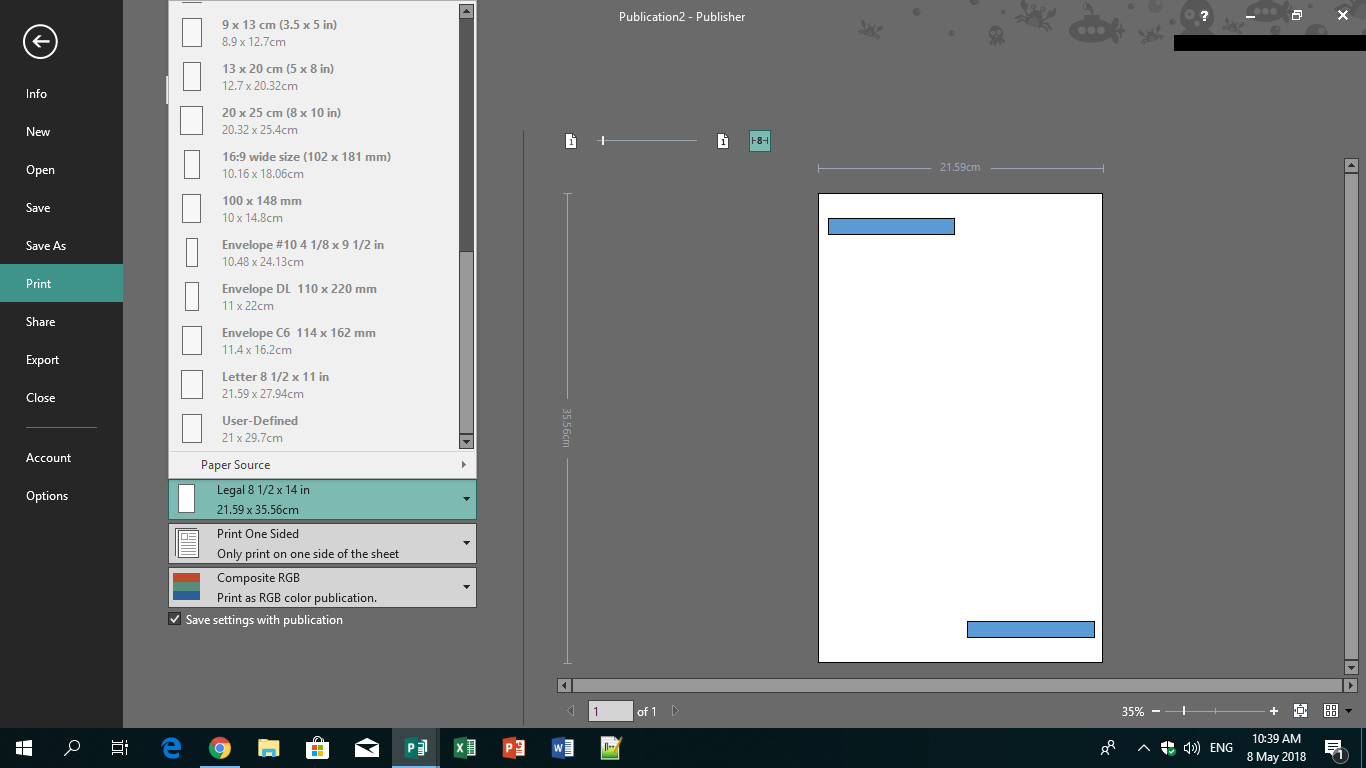Select the User-Defined paper size
1366x768 pixels.
pyautogui.click(x=314, y=429)
